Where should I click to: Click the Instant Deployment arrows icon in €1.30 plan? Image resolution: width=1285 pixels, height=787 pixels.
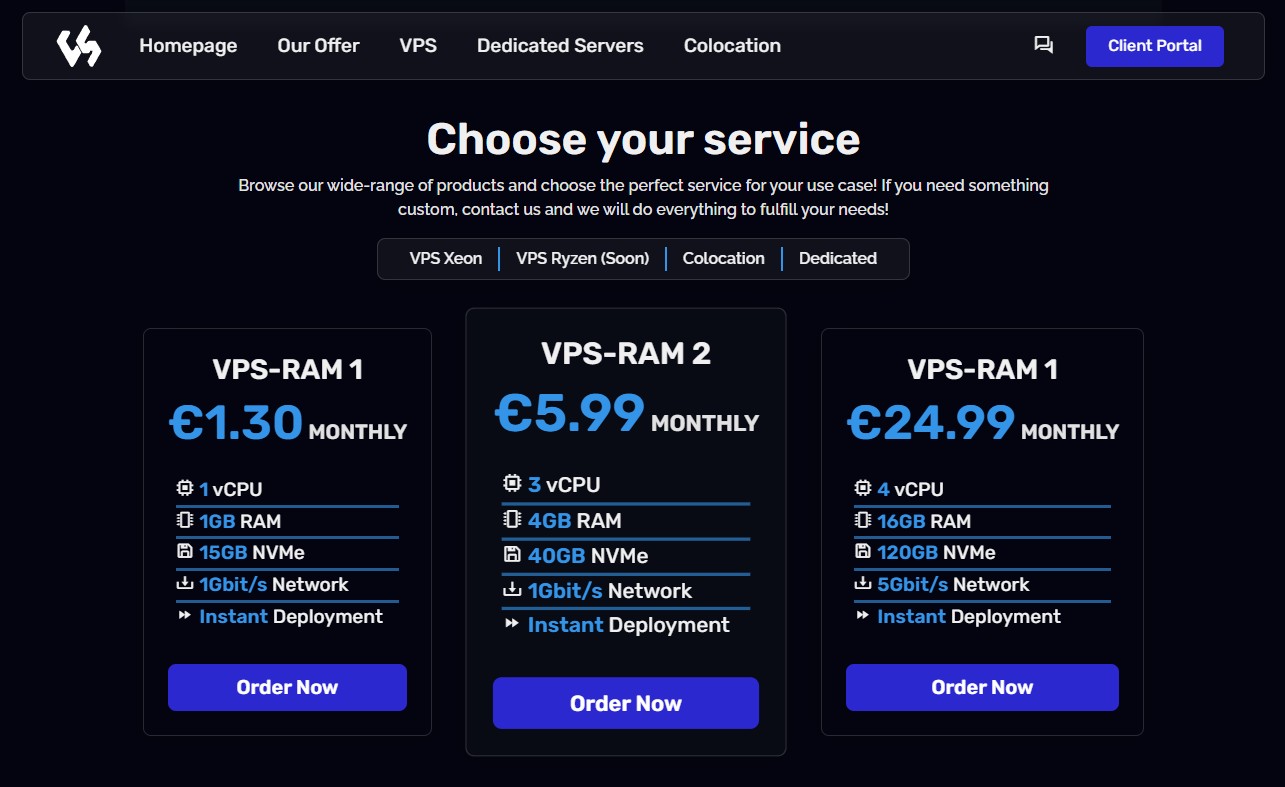coord(185,616)
